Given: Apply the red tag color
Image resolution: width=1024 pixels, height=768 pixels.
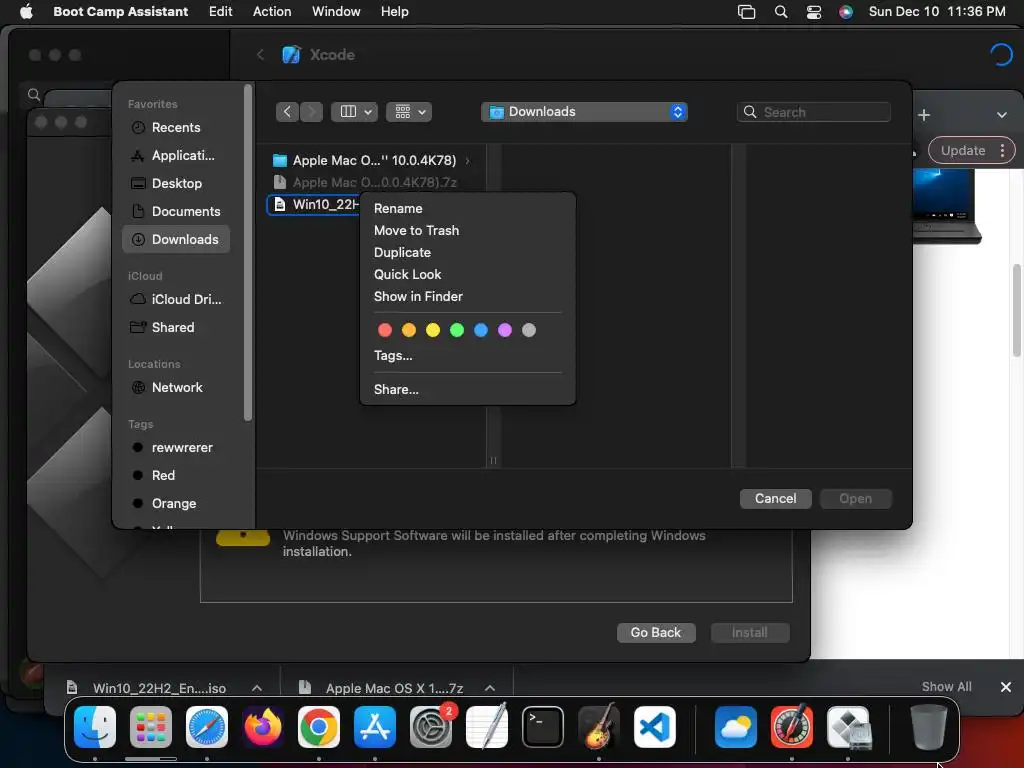Looking at the screenshot, I should click(x=385, y=330).
